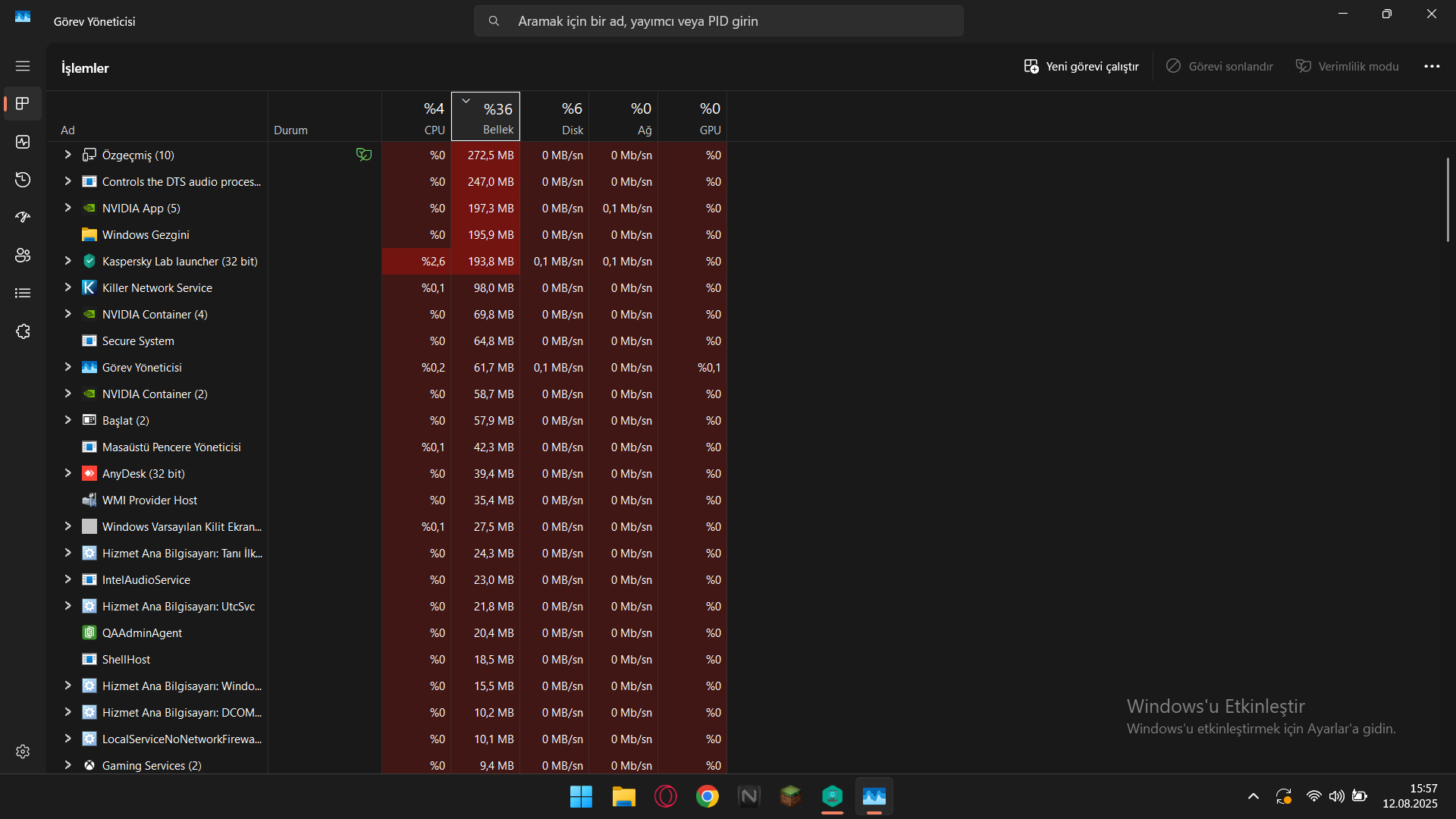Click the %2,6 CPU value for Kaspersky

tap(433, 262)
